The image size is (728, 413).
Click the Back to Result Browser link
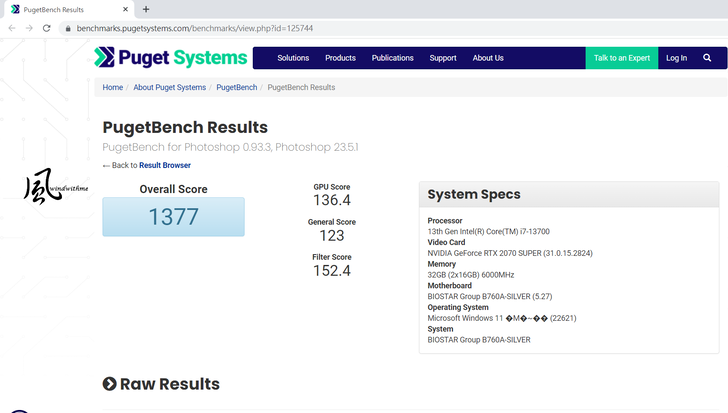(x=164, y=165)
